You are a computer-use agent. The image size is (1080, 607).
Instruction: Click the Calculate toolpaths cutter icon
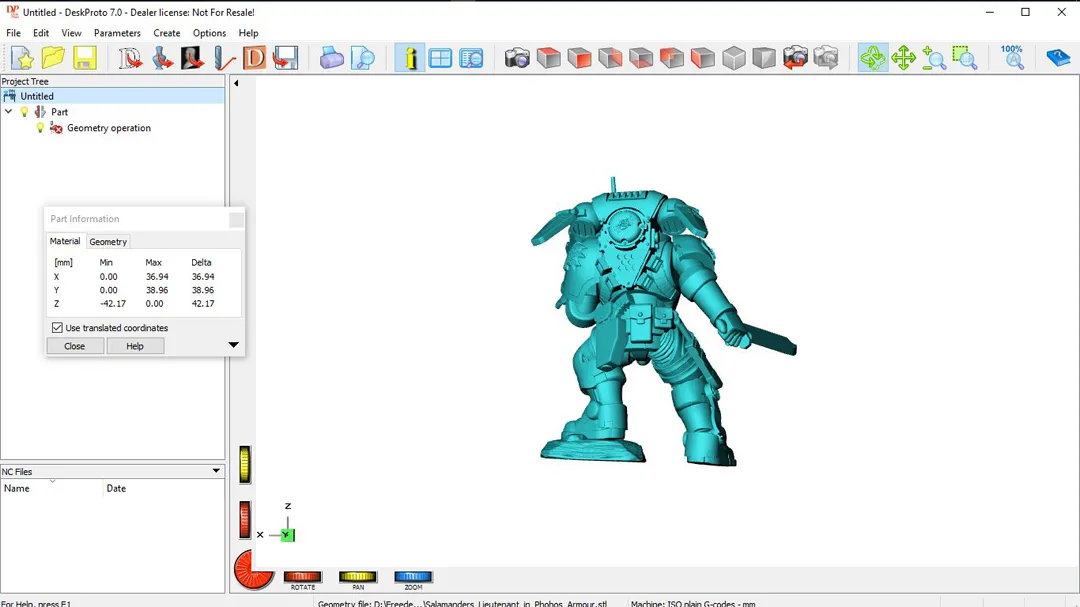click(223, 59)
